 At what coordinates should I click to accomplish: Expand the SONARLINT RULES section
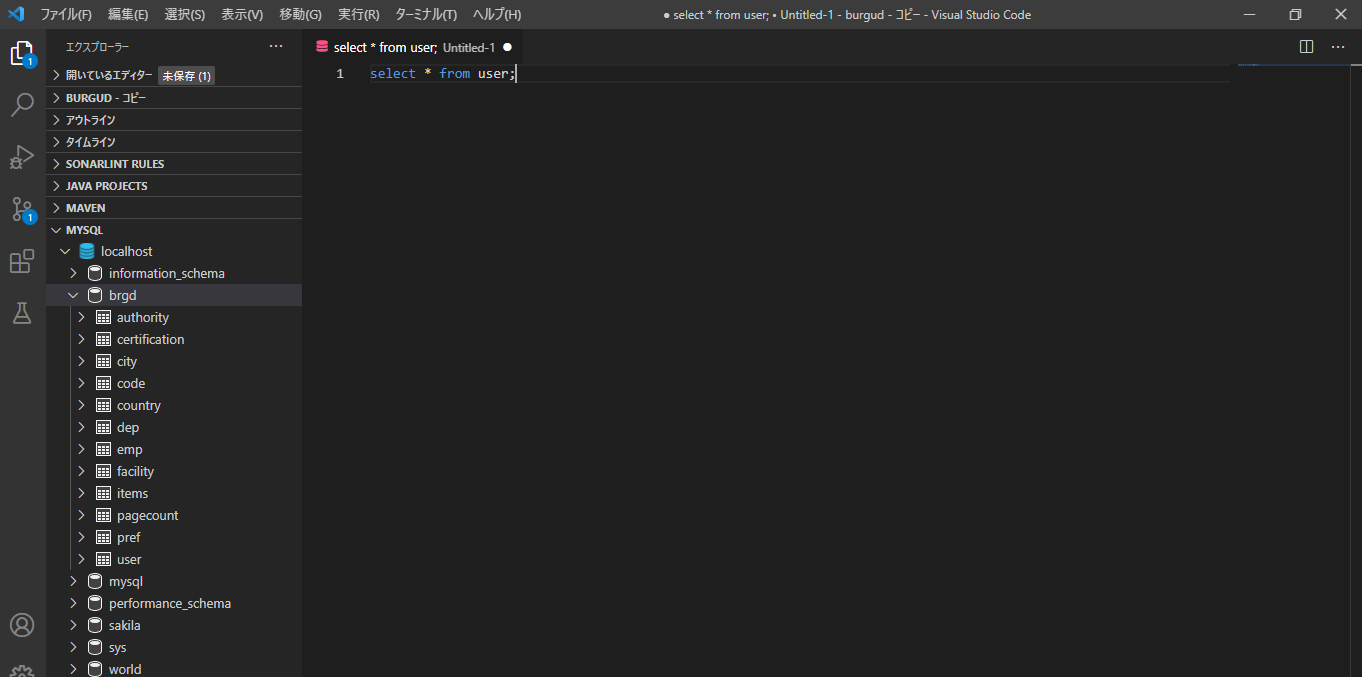pos(174,164)
